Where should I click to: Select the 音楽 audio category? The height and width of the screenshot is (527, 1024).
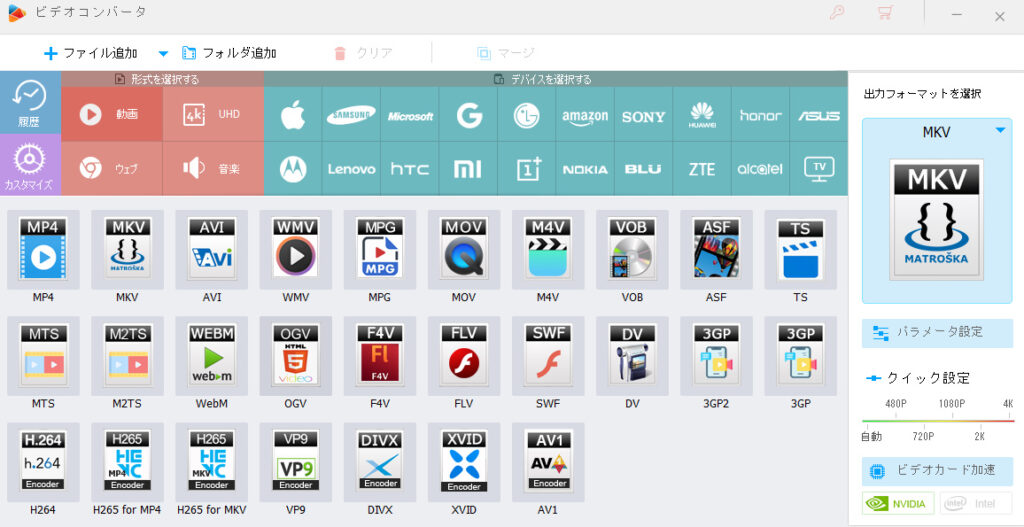pyautogui.click(x=213, y=169)
